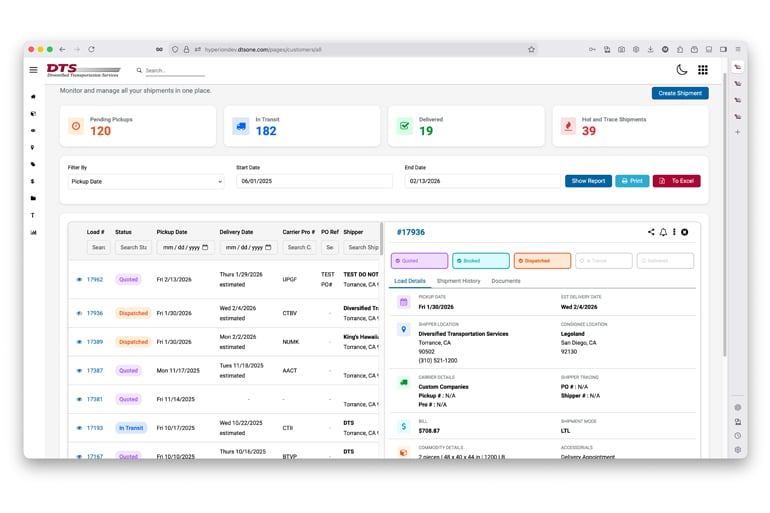Open the bar chart sidebar icon
This screenshot has height=513, width=770.
point(33,232)
